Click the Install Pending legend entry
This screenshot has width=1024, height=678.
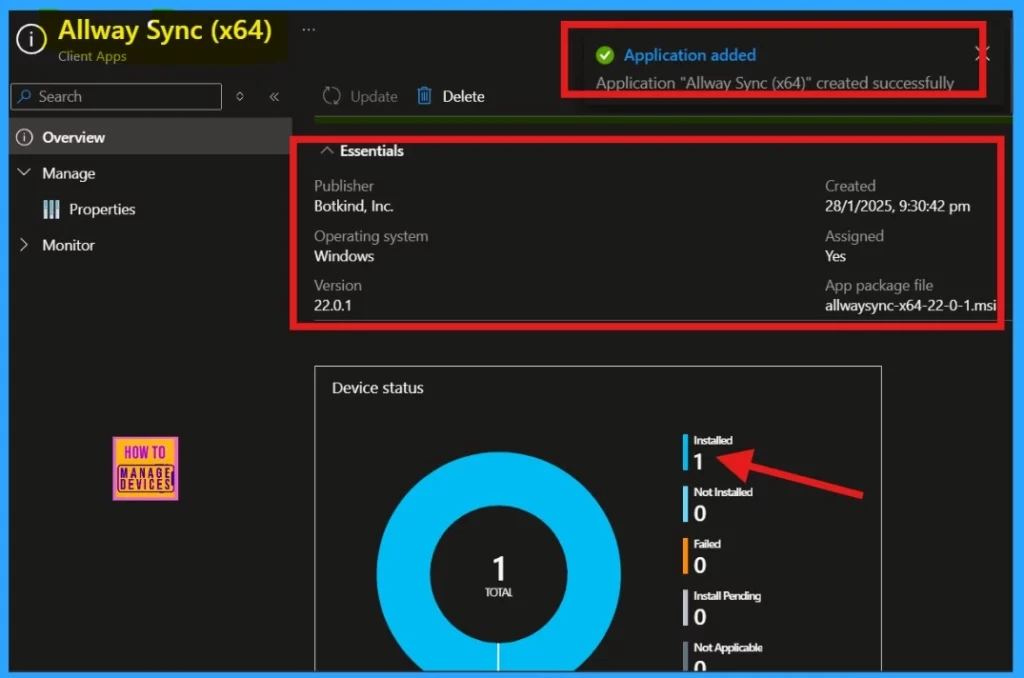coord(722,608)
